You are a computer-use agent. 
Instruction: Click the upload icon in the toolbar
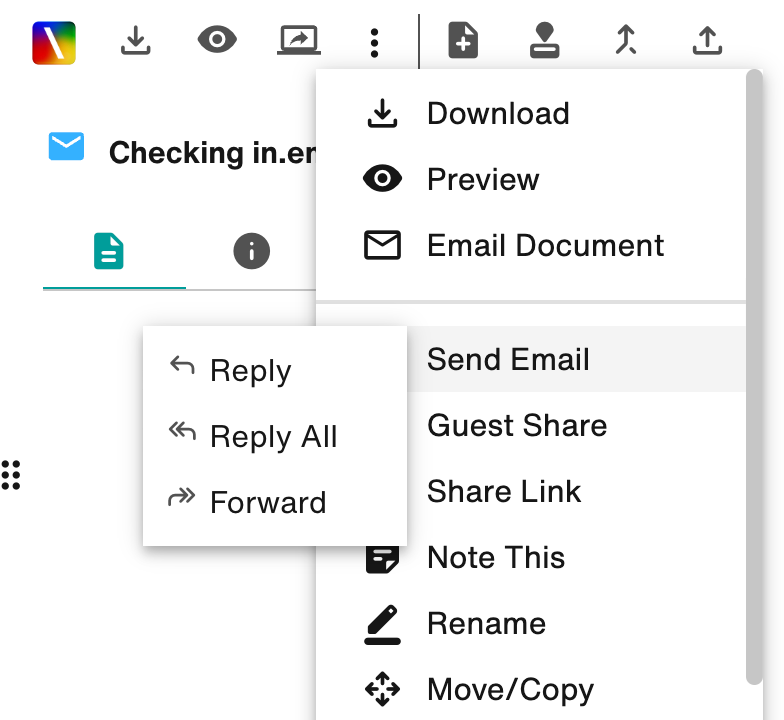pyautogui.click(x=707, y=40)
